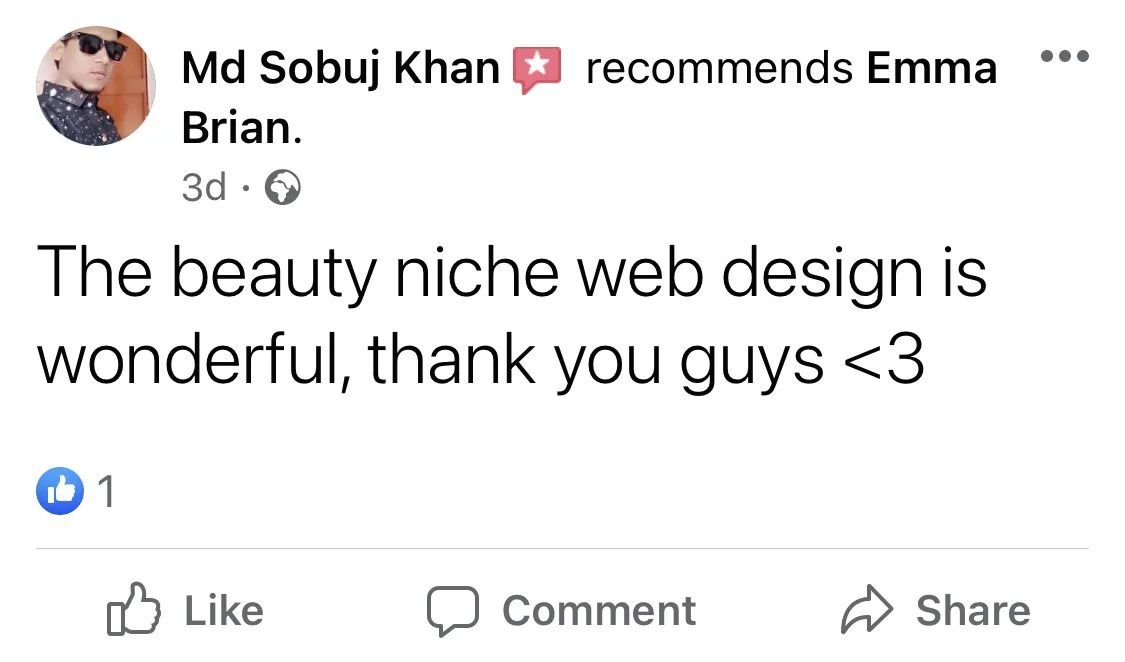Open the three-dot post options menu
The image size is (1125, 662).
pos(1063,55)
